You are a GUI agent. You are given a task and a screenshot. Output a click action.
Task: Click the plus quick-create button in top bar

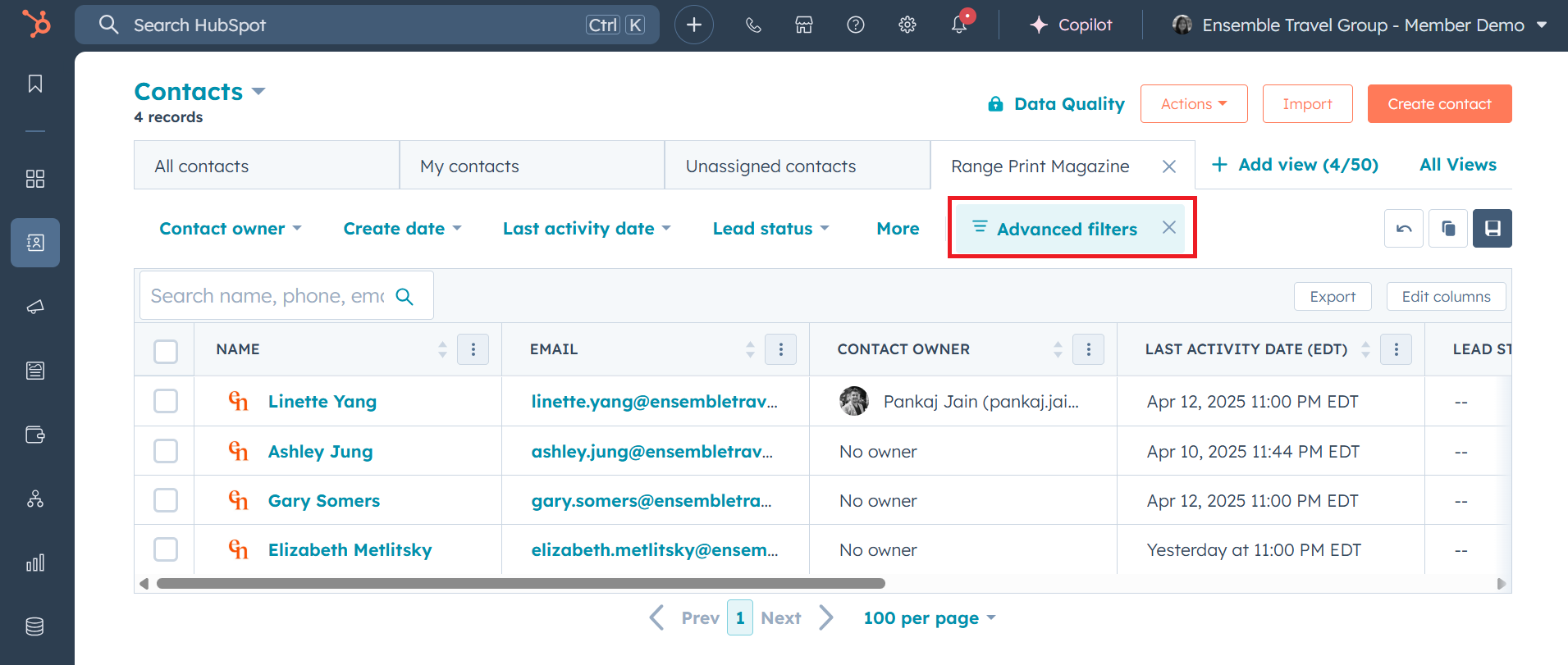(x=694, y=25)
